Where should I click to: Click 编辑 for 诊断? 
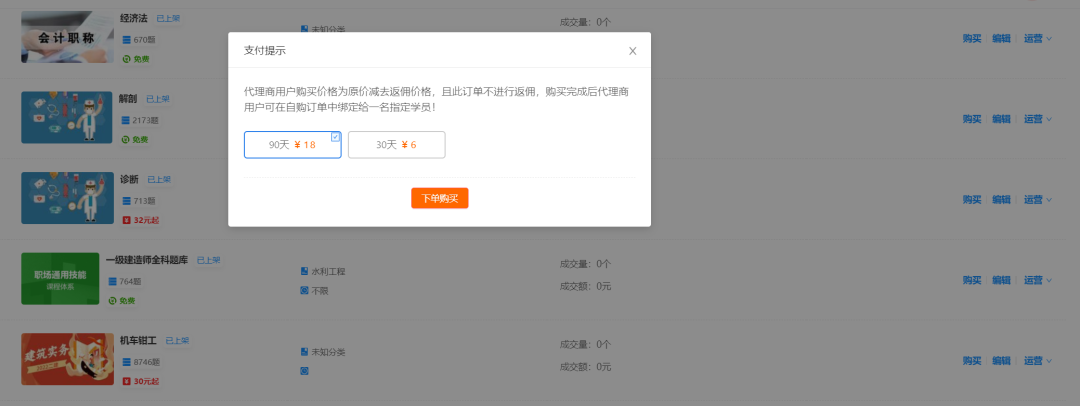click(x=1001, y=200)
